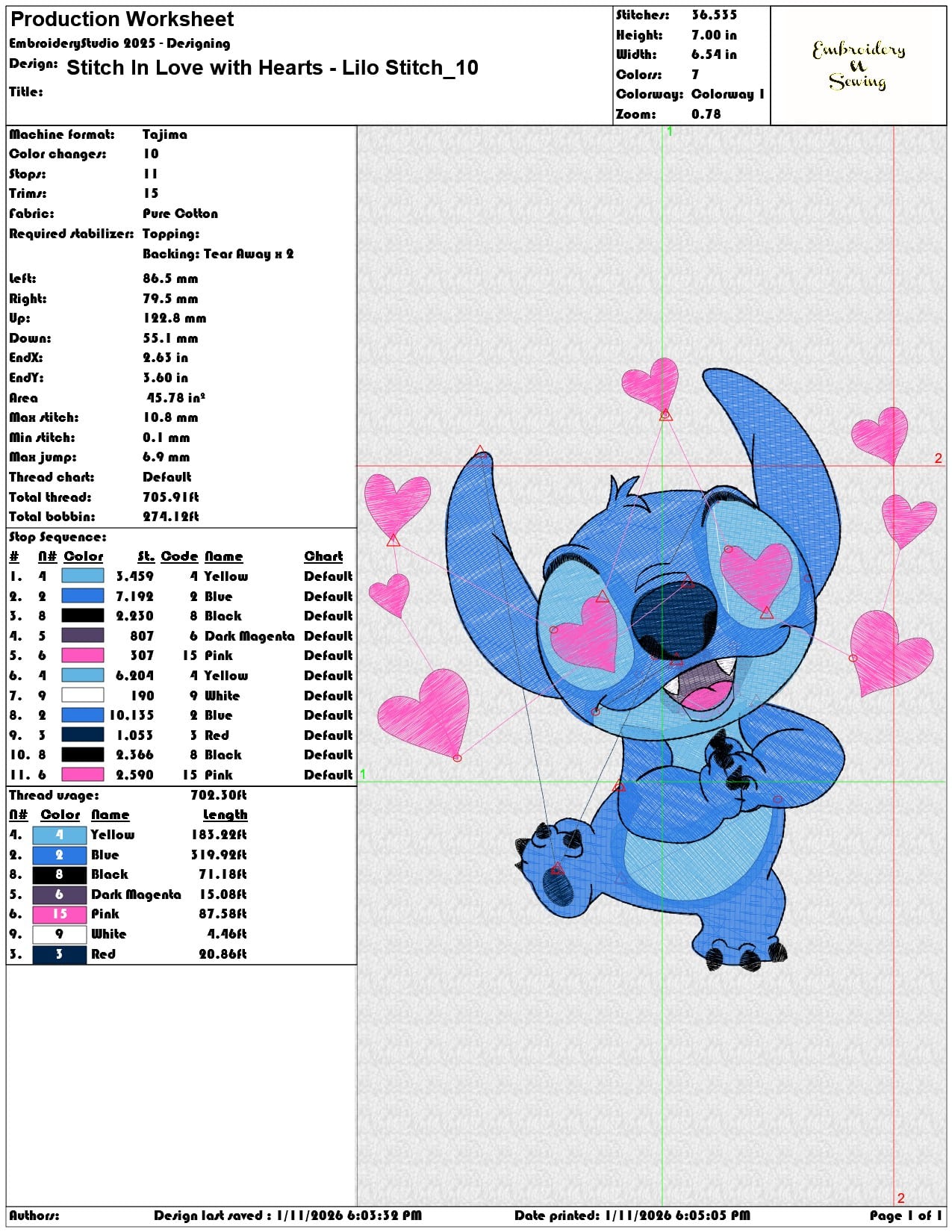The height and width of the screenshot is (1232, 952).
Task: Click the fabric value "Pure Cotton"
Action: point(181,214)
